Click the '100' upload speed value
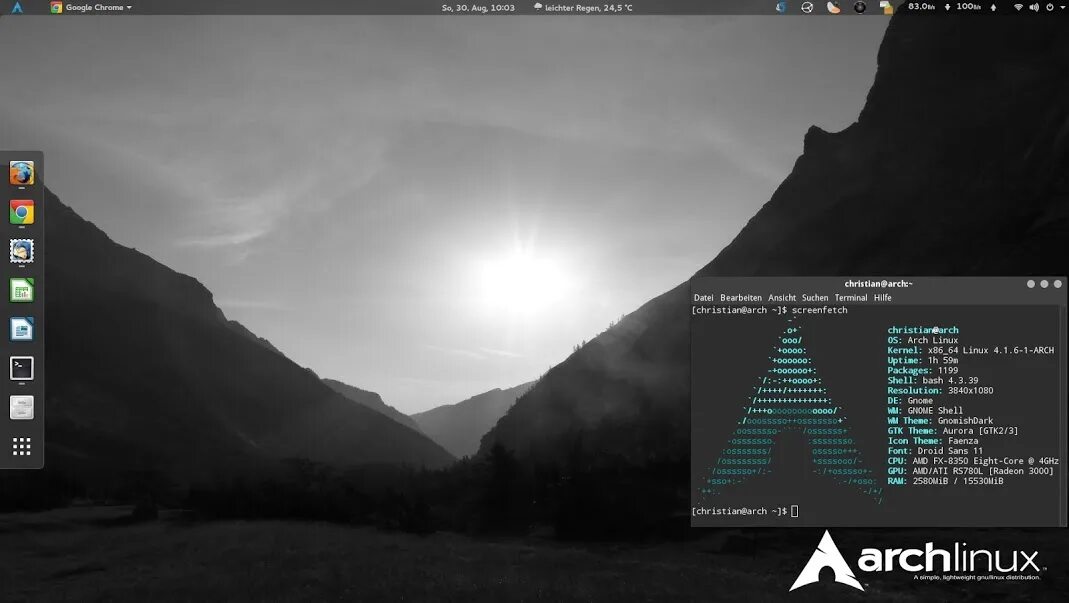The image size is (1069, 603). [968, 6]
